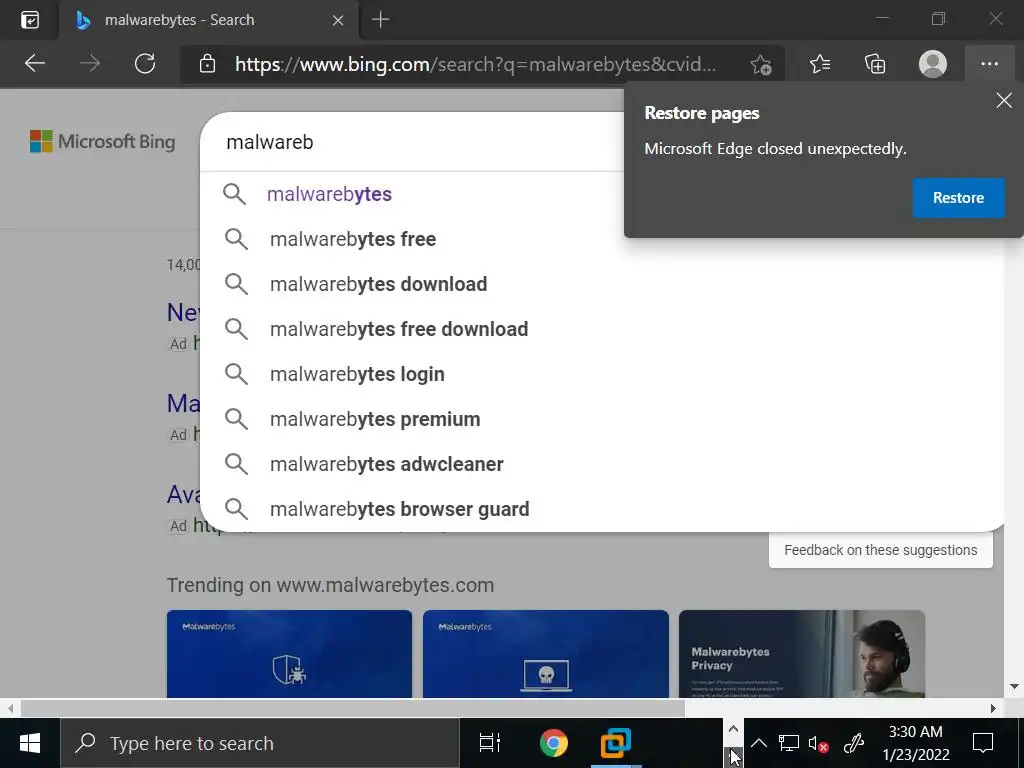Open Task View on the taskbar
Image resolution: width=1024 pixels, height=768 pixels.
pos(490,743)
